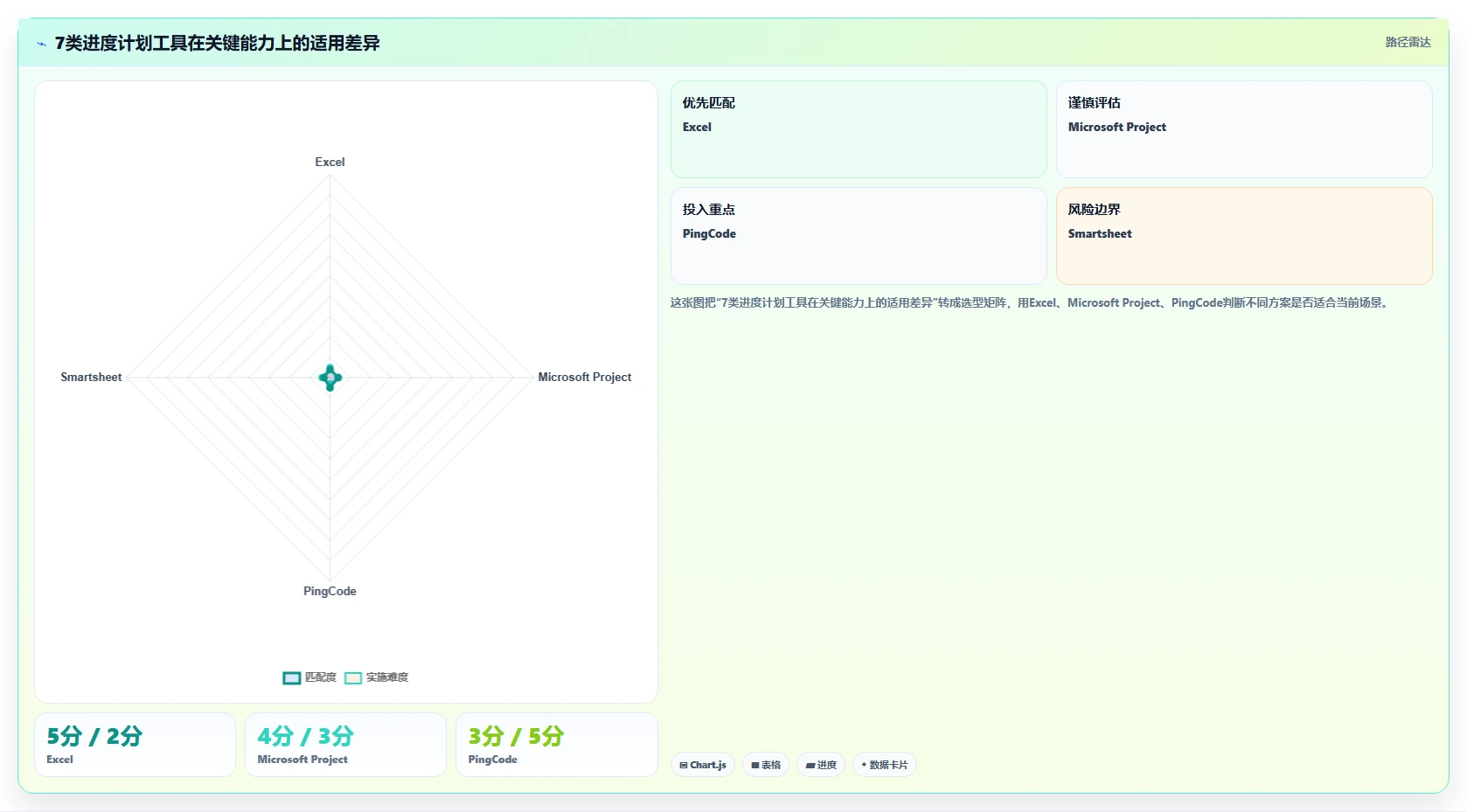This screenshot has height=812, width=1467.
Task: Click the 投入重点 card heading
Action: tap(708, 209)
